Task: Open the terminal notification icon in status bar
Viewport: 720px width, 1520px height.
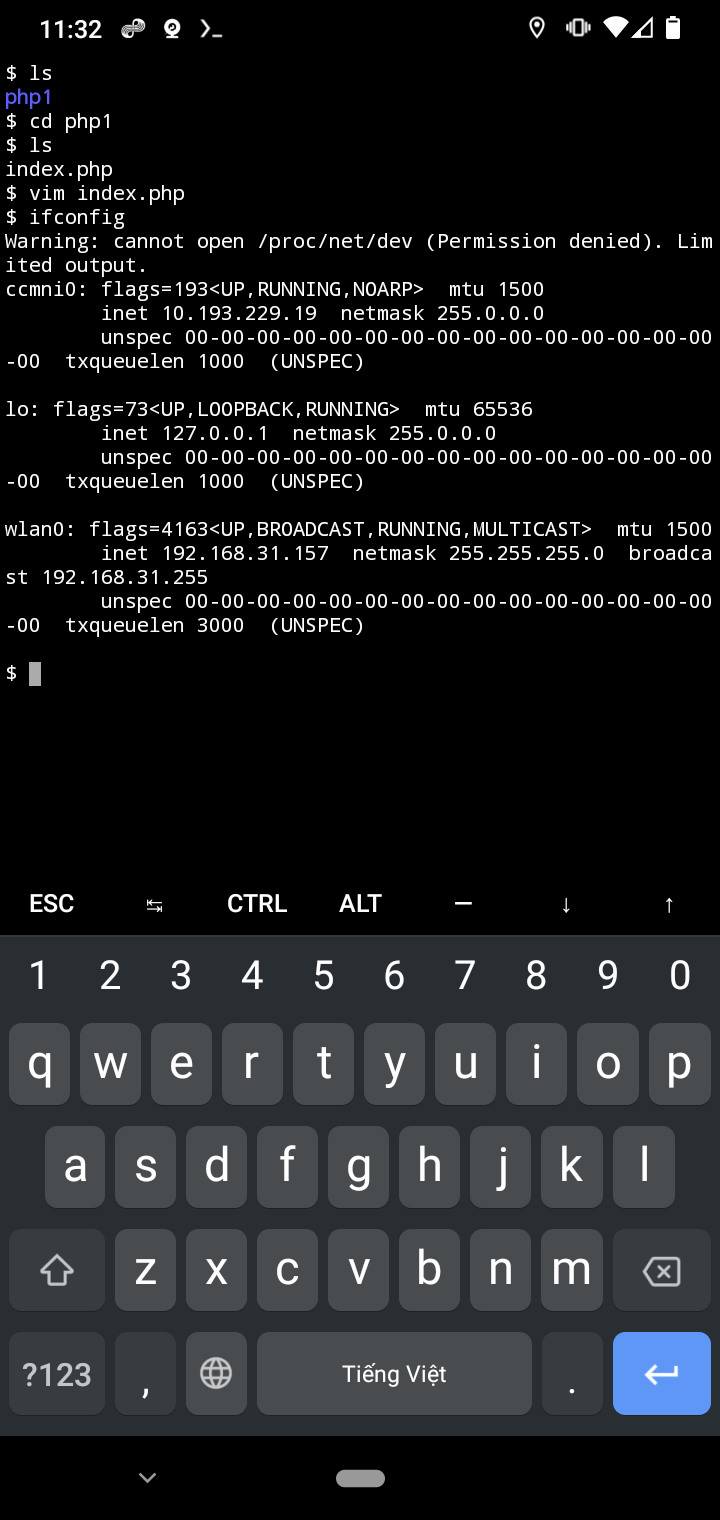Action: pyautogui.click(x=210, y=29)
